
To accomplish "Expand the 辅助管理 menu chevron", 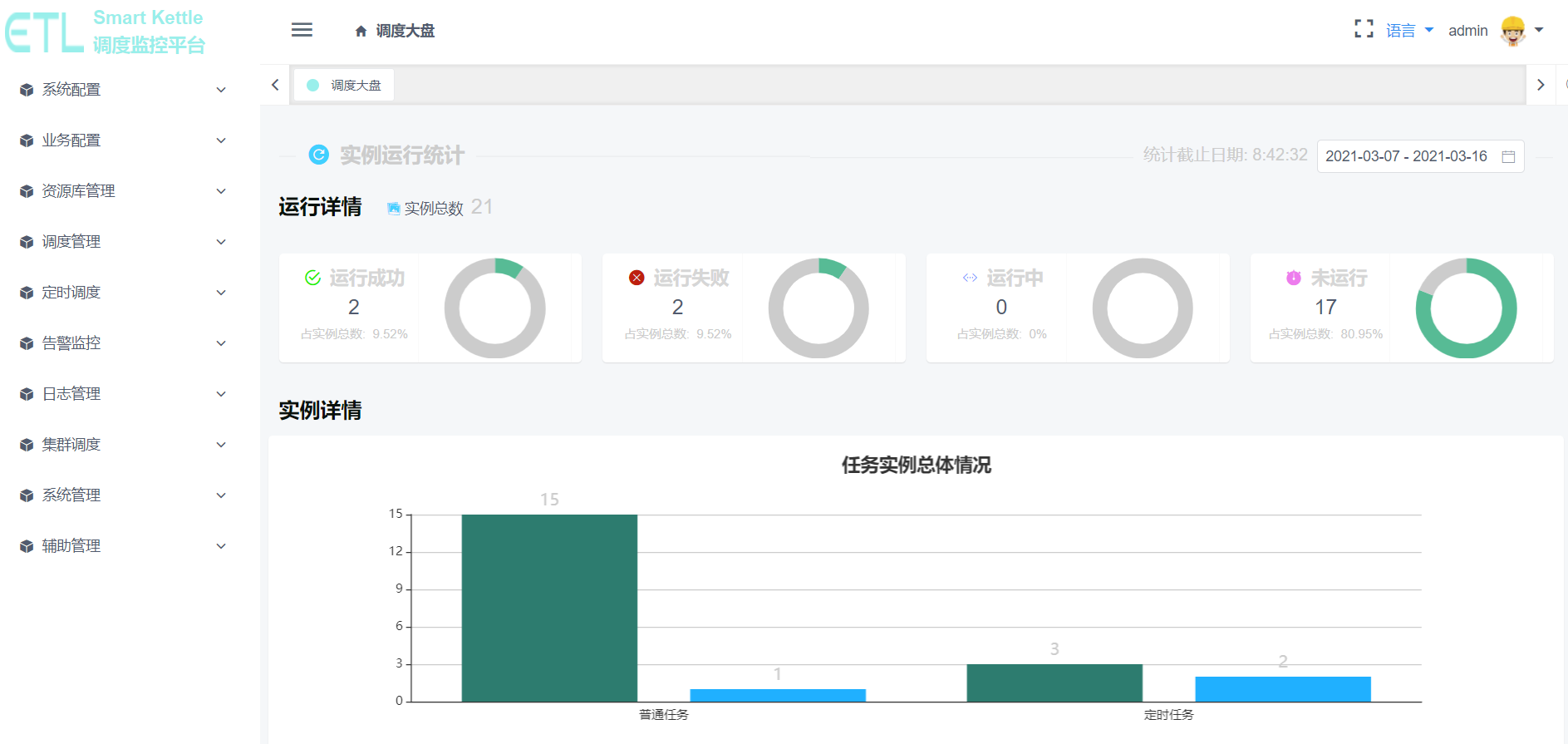I will [x=221, y=546].
